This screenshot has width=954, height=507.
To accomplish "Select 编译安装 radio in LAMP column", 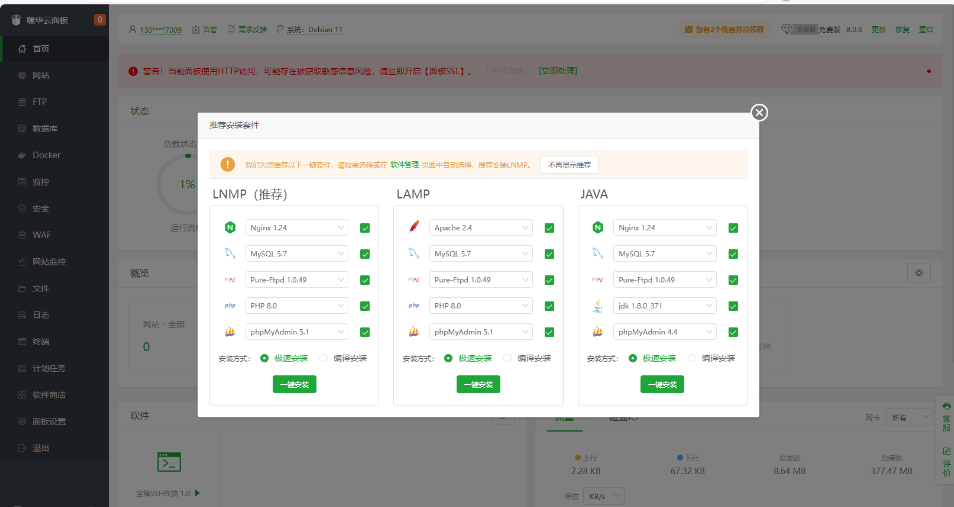I will [507, 358].
